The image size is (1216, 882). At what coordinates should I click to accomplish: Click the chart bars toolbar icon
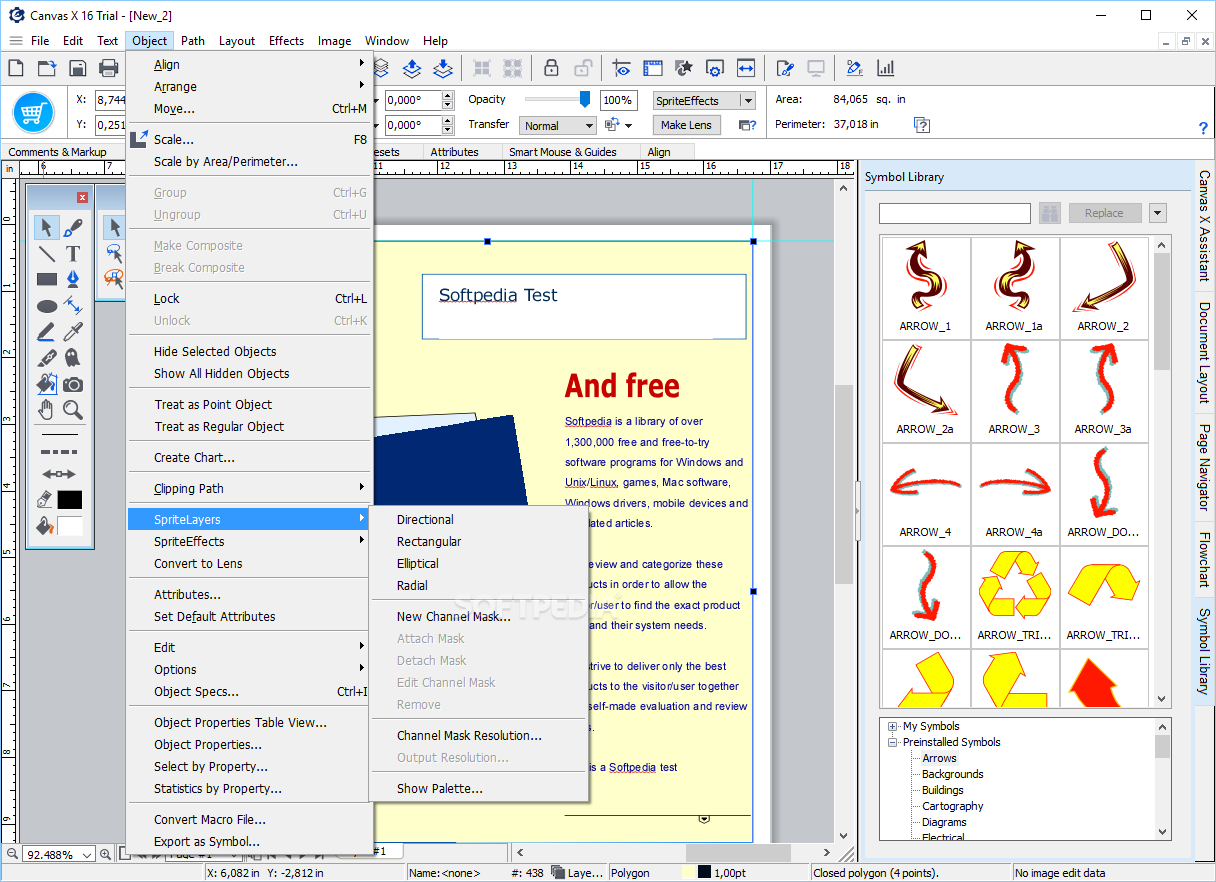(885, 68)
